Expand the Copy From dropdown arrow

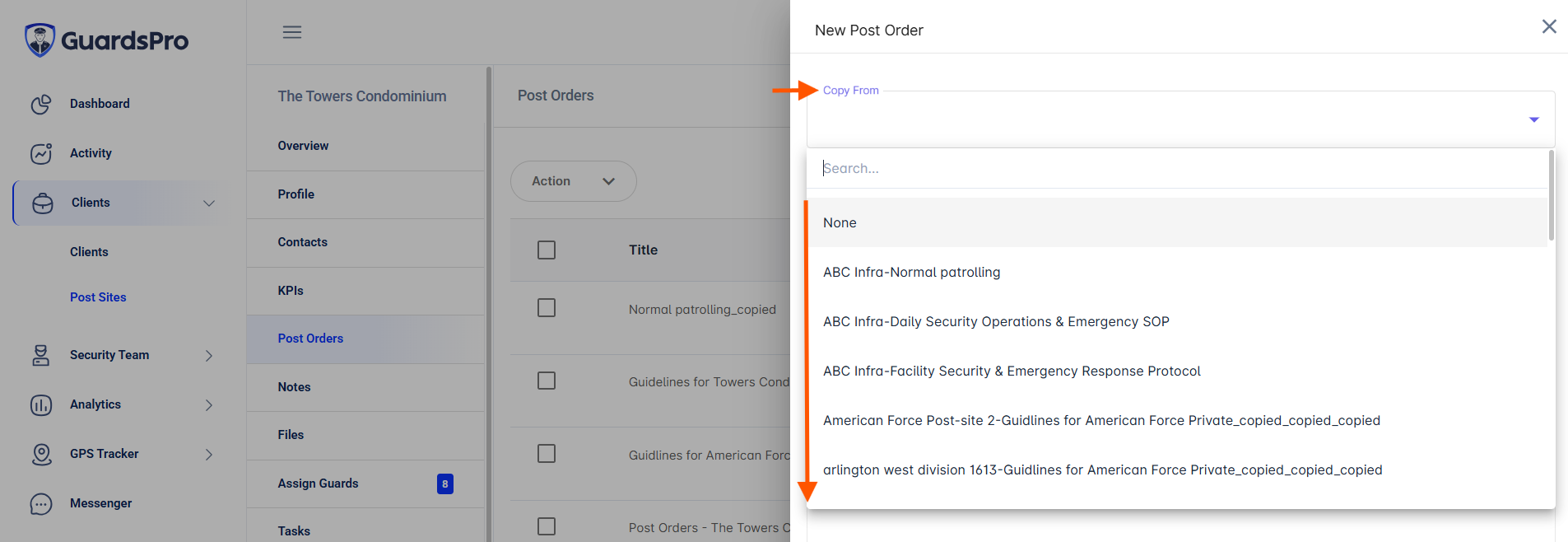click(1534, 120)
